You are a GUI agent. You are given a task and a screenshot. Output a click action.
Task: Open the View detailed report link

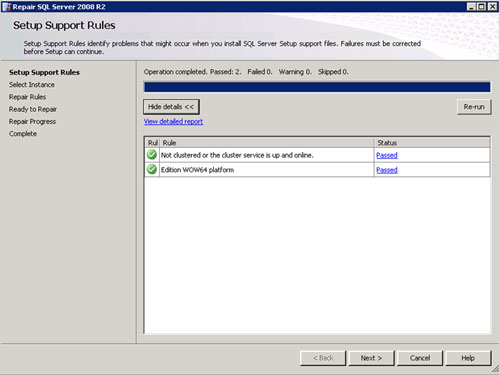pyautogui.click(x=173, y=121)
